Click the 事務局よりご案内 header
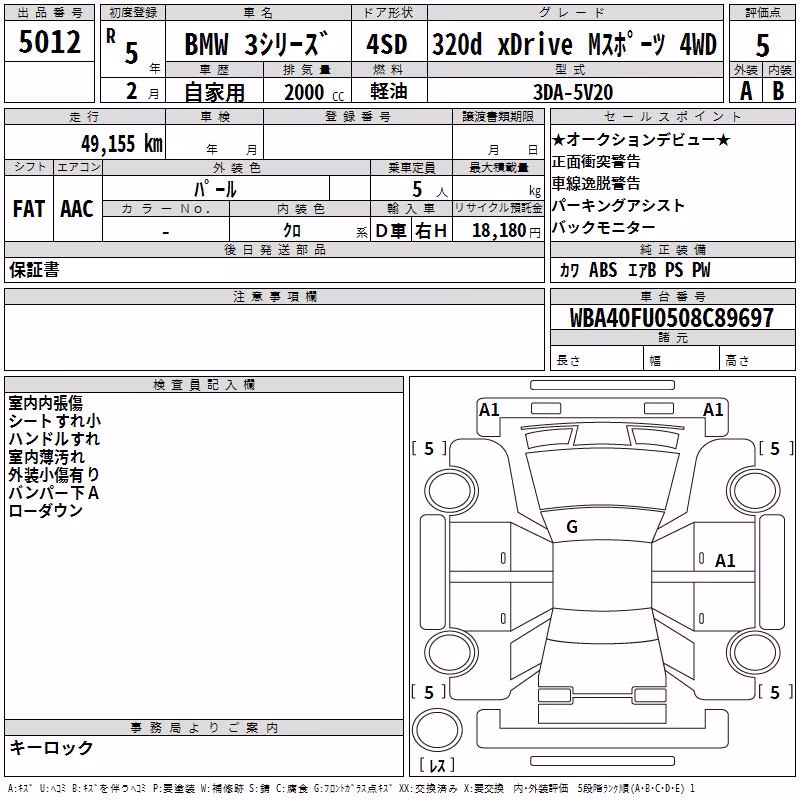 (x=204, y=728)
